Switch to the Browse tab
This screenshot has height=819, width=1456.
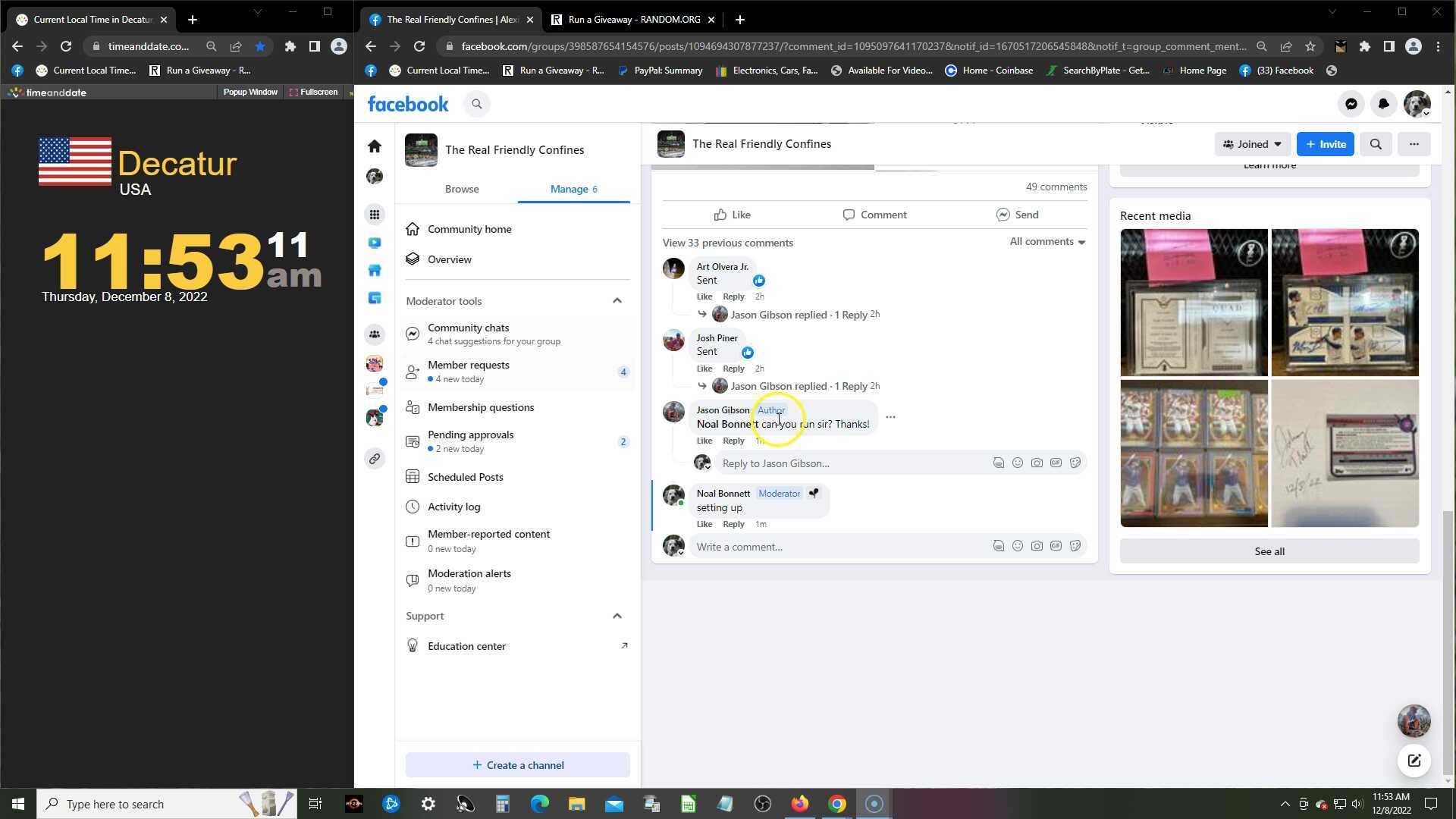coord(461,189)
